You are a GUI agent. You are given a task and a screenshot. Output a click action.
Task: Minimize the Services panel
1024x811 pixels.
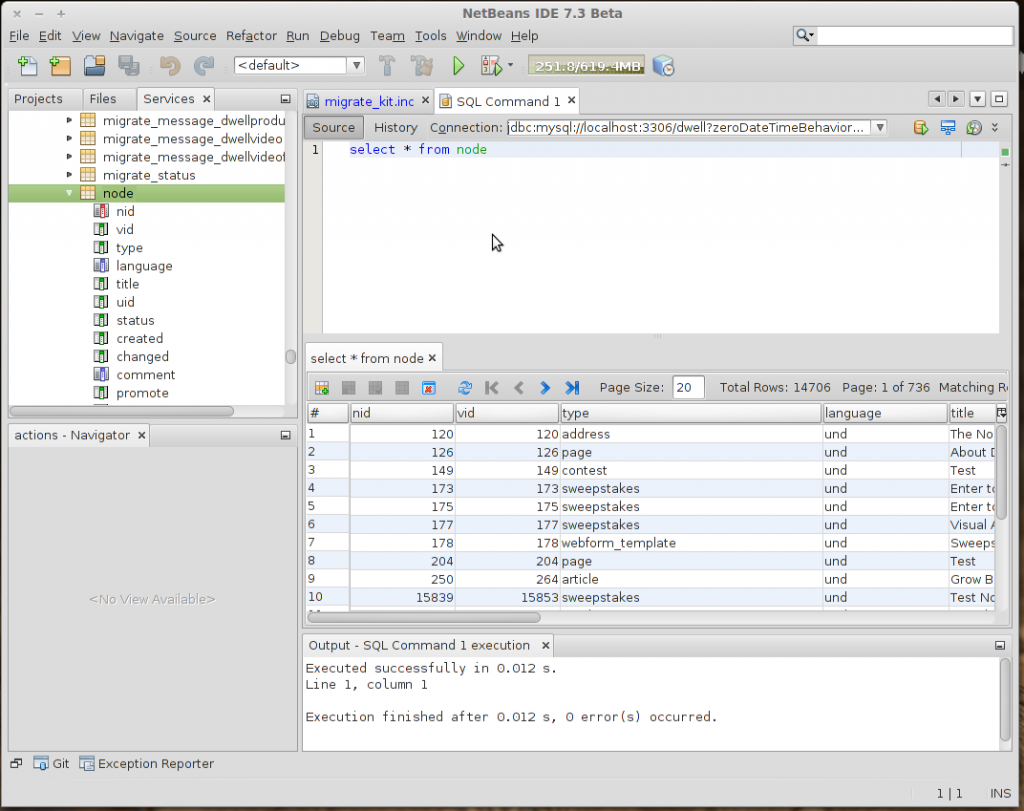coord(285,99)
